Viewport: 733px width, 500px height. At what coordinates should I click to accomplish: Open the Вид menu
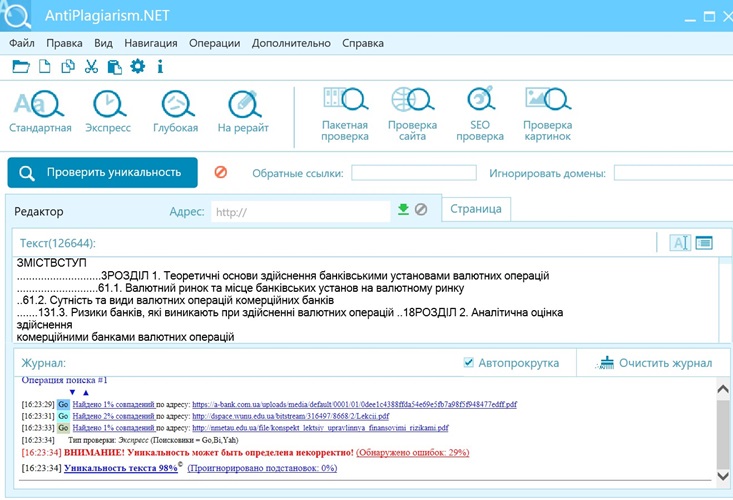[103, 43]
